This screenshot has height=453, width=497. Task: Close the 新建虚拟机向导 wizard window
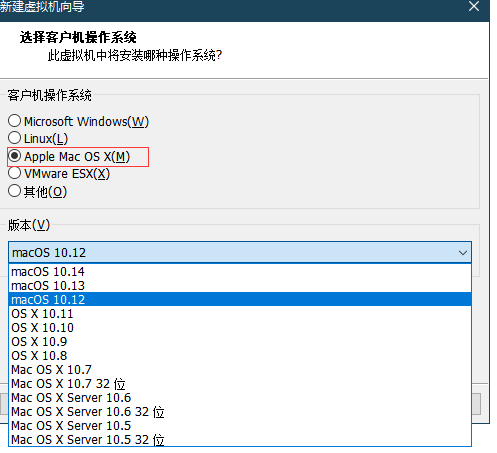click(474, 6)
